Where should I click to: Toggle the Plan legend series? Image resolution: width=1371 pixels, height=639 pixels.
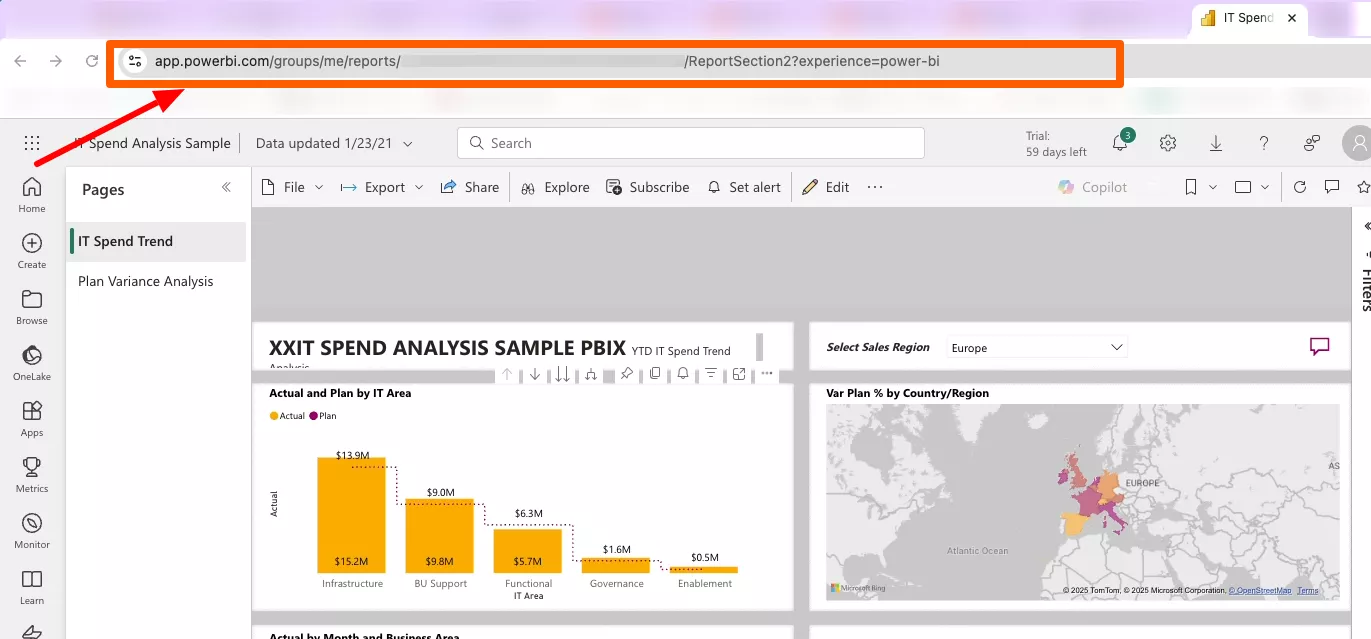click(x=323, y=416)
